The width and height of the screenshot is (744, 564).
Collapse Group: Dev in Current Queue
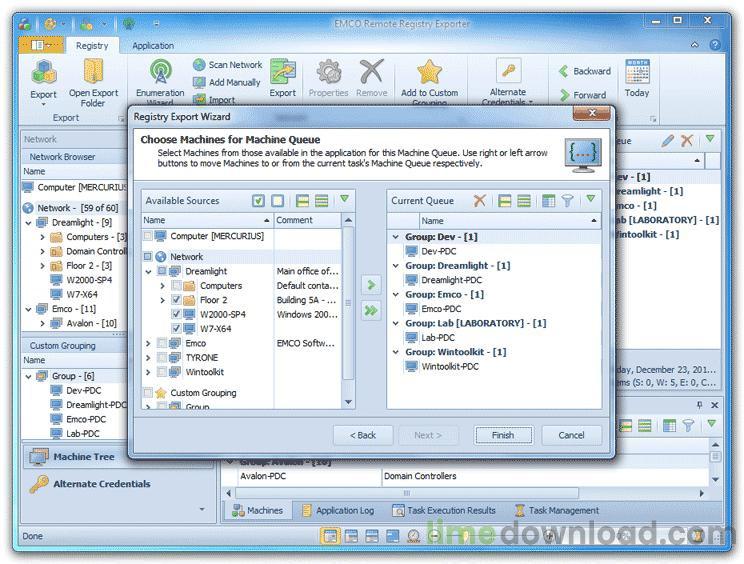395,236
